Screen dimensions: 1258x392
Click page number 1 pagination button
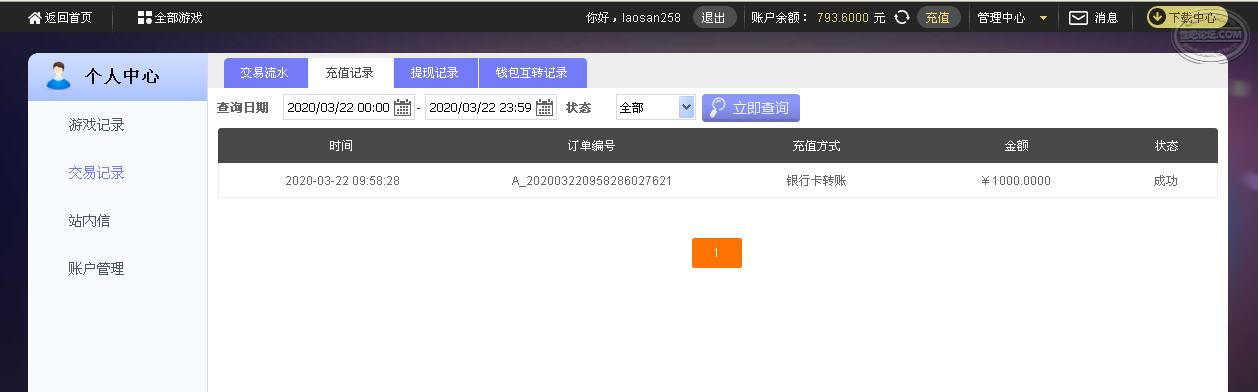[716, 253]
